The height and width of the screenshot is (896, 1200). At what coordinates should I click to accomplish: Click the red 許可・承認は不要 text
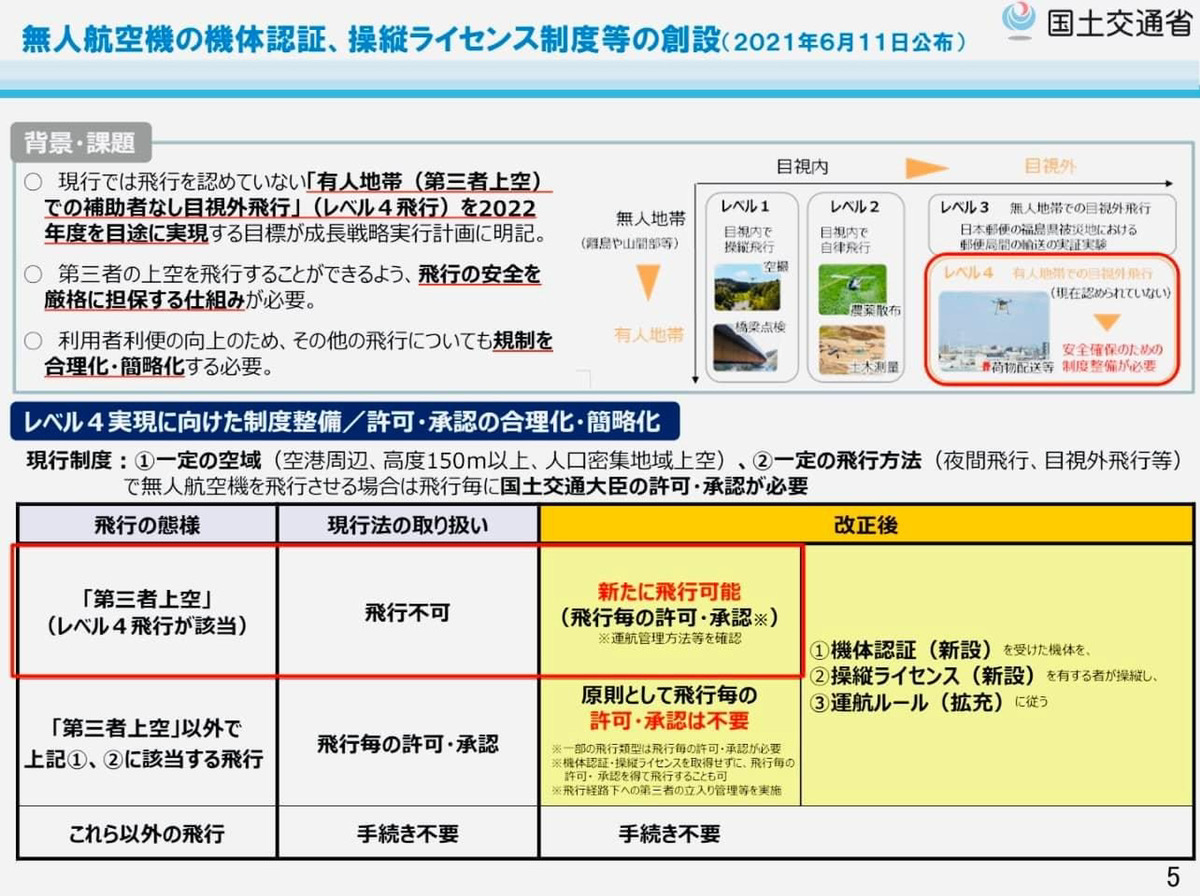[669, 720]
